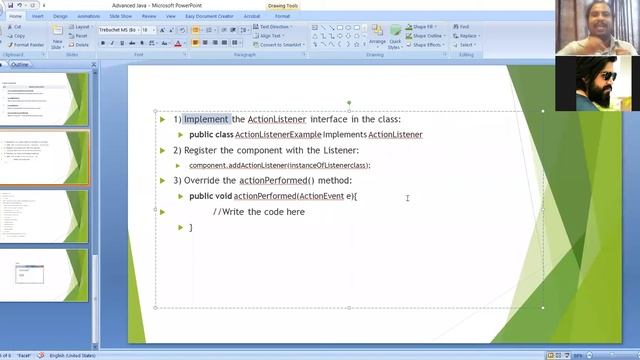The width and height of the screenshot is (640, 360).
Task: Open Convert to SmartArt menu
Action: (279, 44)
